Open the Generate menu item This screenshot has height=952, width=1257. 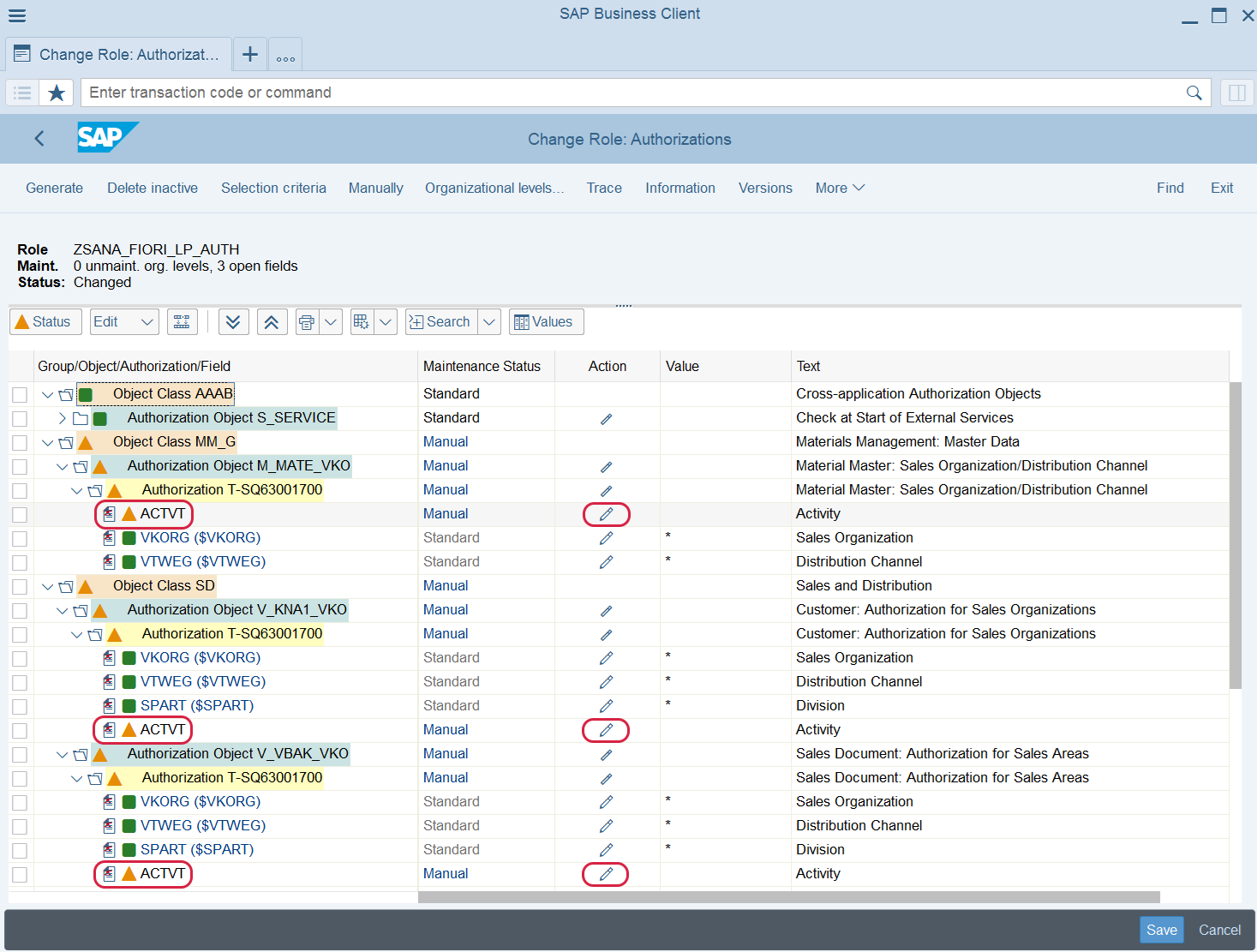54,189
